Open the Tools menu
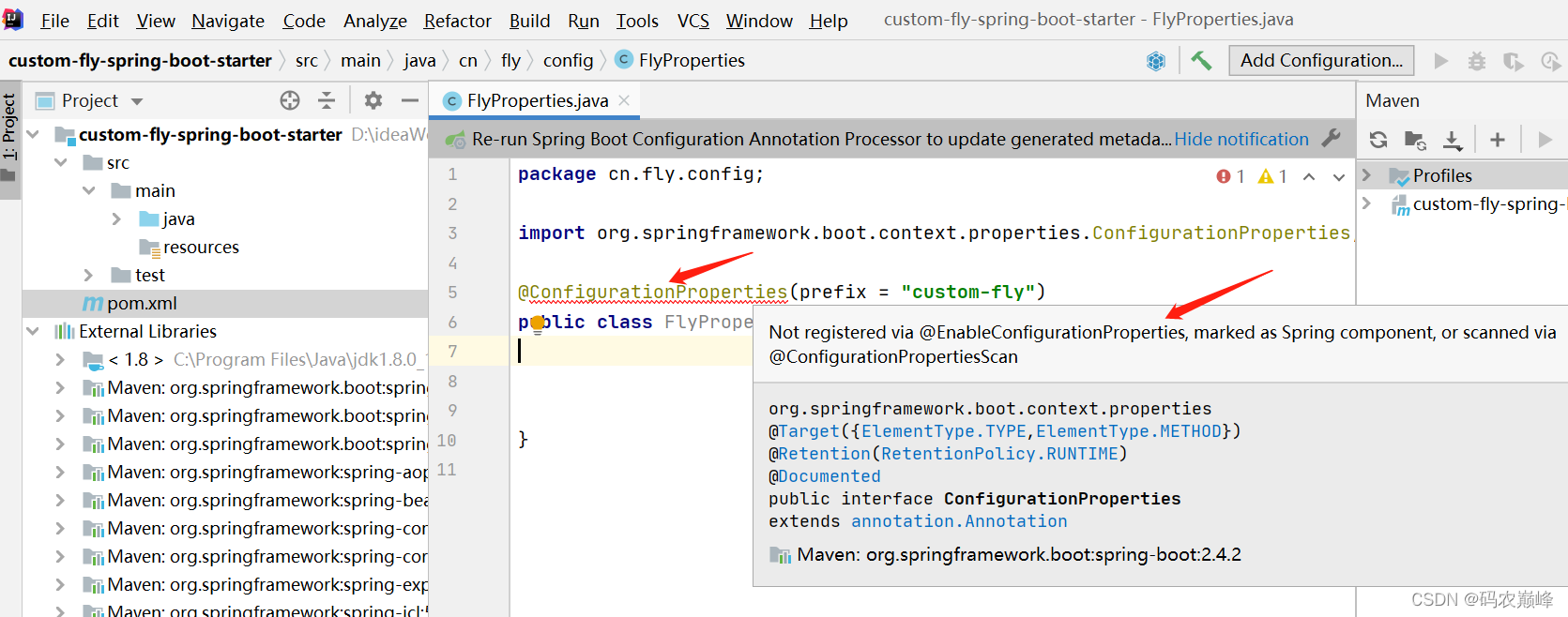 pos(637,21)
